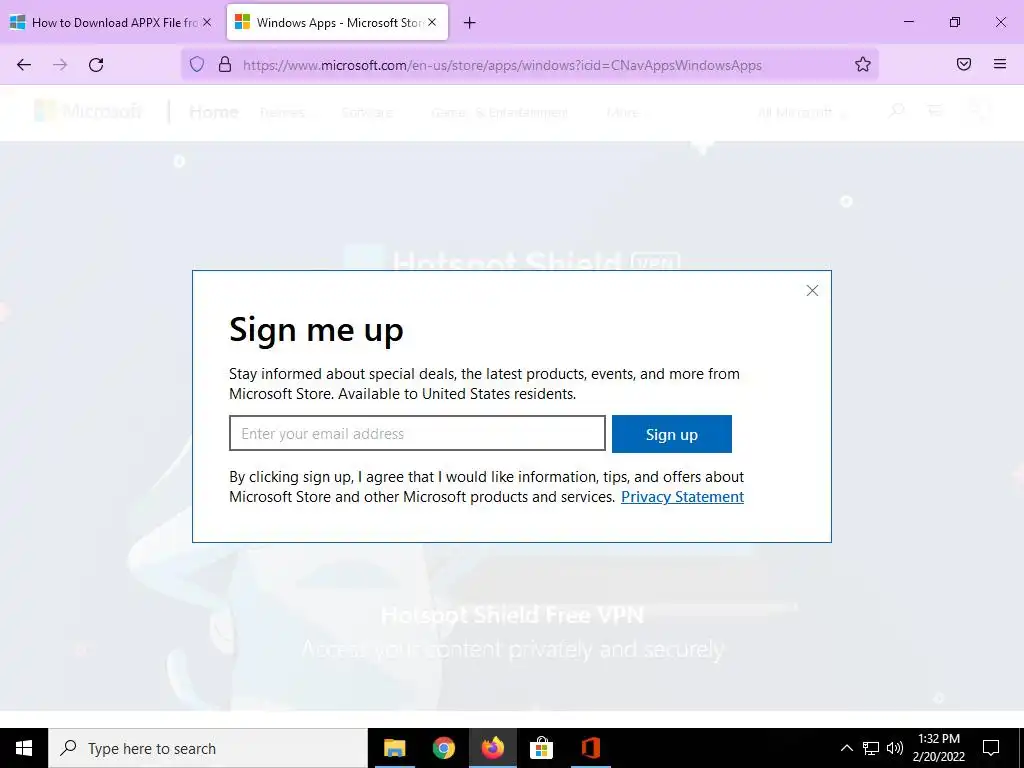Viewport: 1024px width, 768px height.
Task: Click the browser Back arrow
Action: pos(24,65)
